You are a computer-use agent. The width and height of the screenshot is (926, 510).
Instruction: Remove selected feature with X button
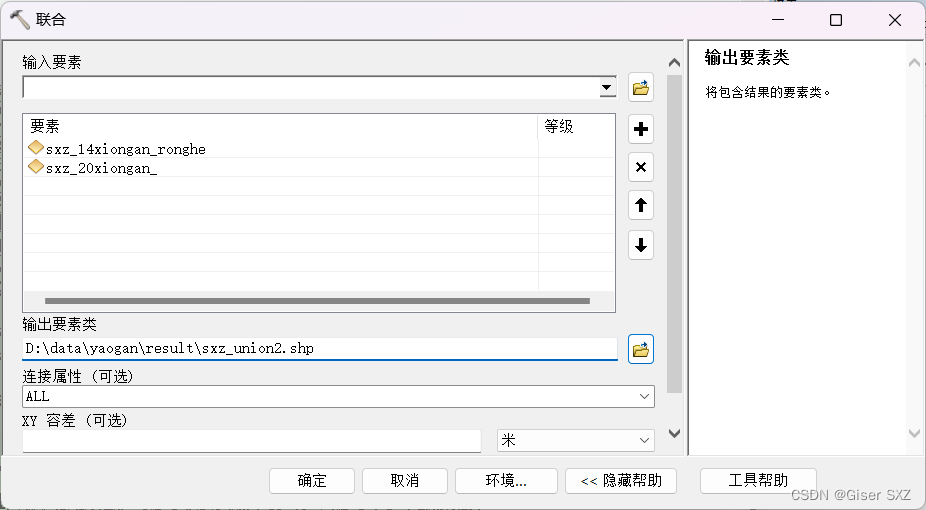[641, 167]
